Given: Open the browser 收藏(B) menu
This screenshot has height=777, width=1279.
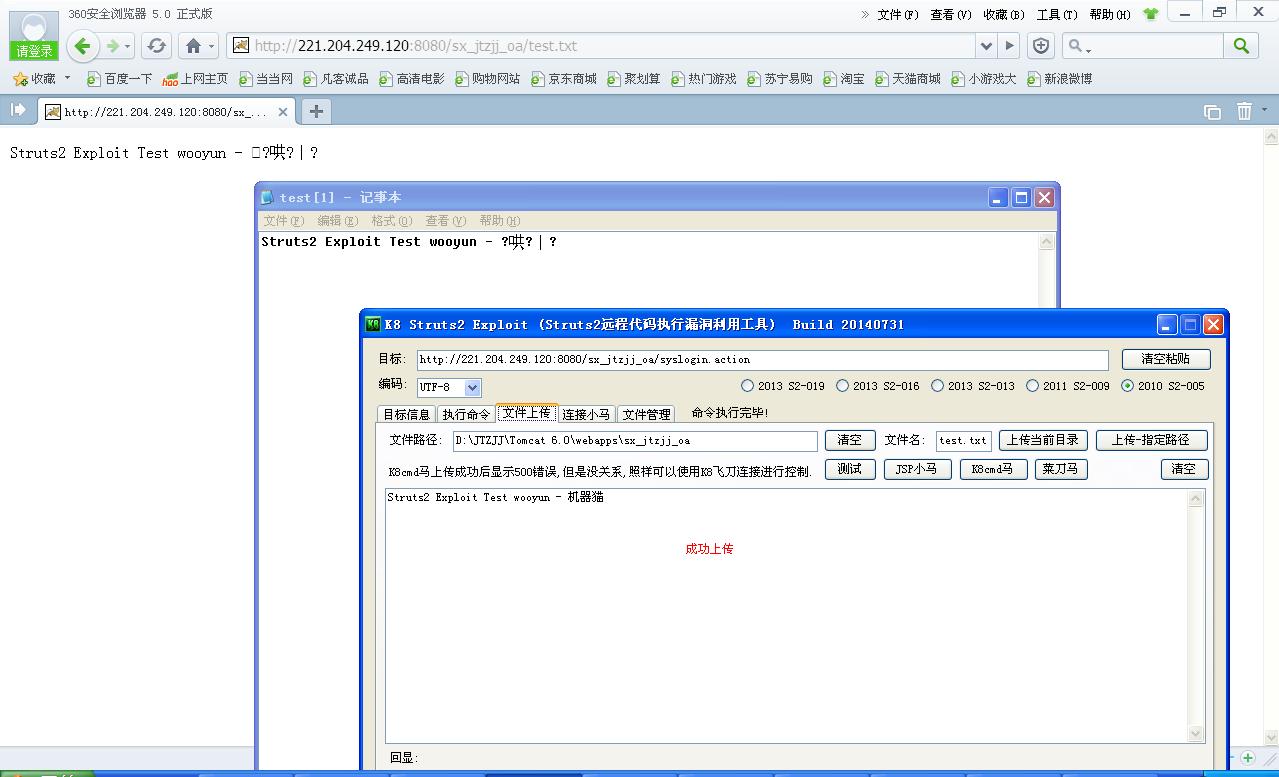Looking at the screenshot, I should (1003, 14).
